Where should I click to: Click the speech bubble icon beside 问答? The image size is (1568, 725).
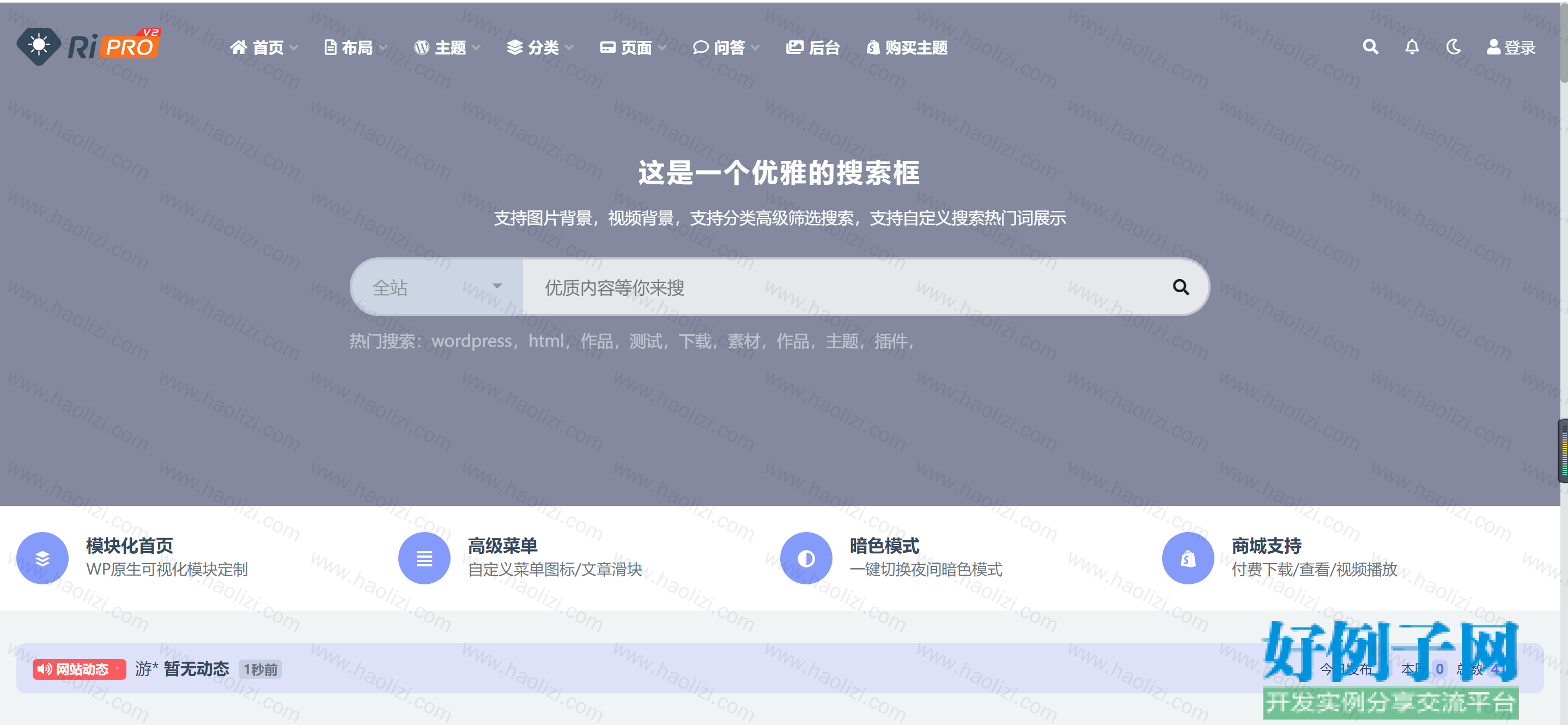pos(700,47)
